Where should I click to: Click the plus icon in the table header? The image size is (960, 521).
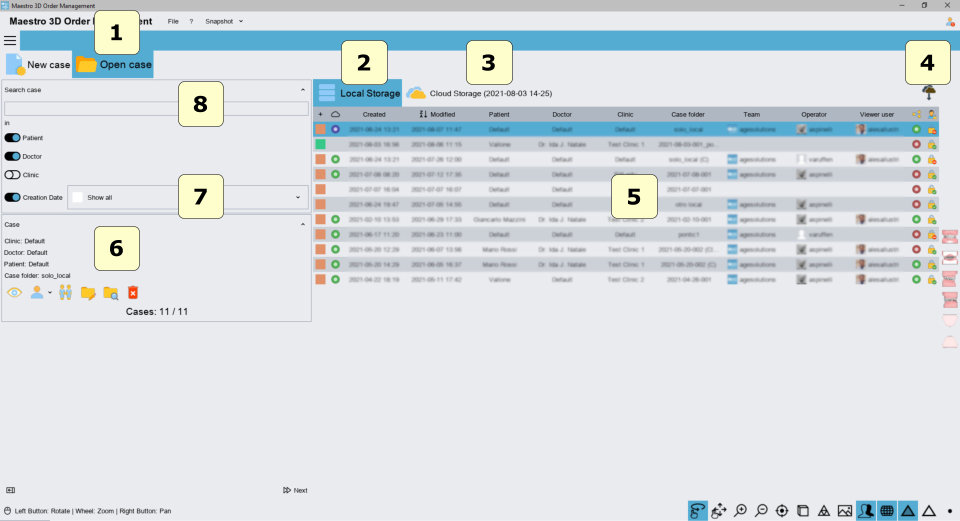320,114
